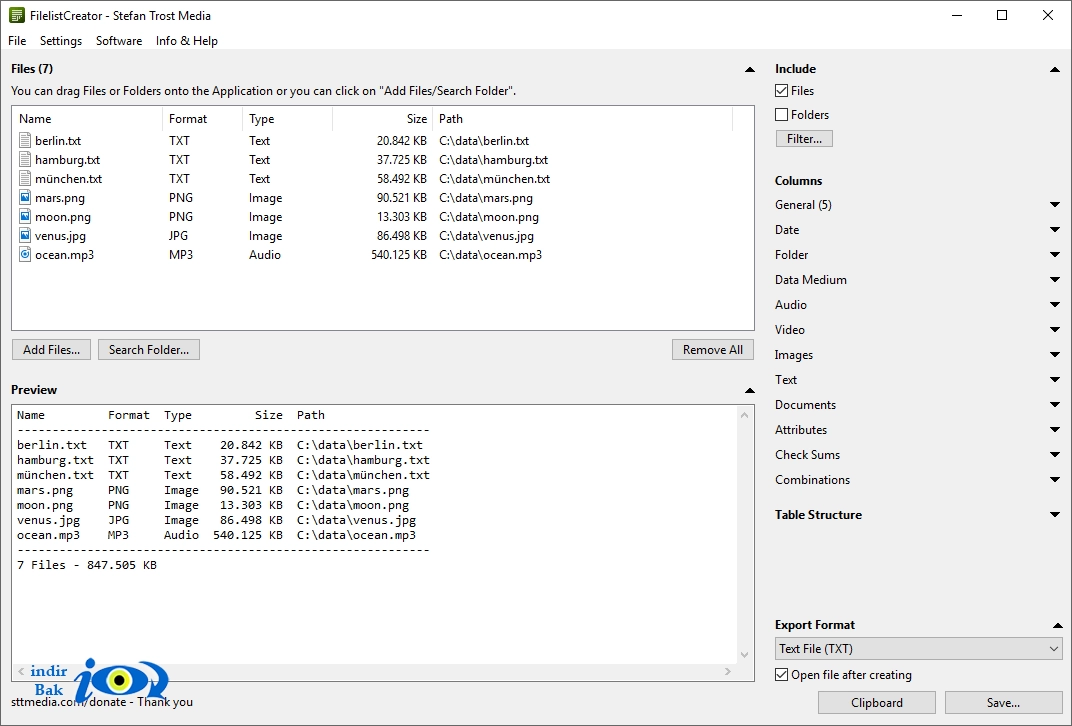Expand the Combinations columns group
Image resolution: width=1072 pixels, height=726 pixels.
tap(1054, 479)
